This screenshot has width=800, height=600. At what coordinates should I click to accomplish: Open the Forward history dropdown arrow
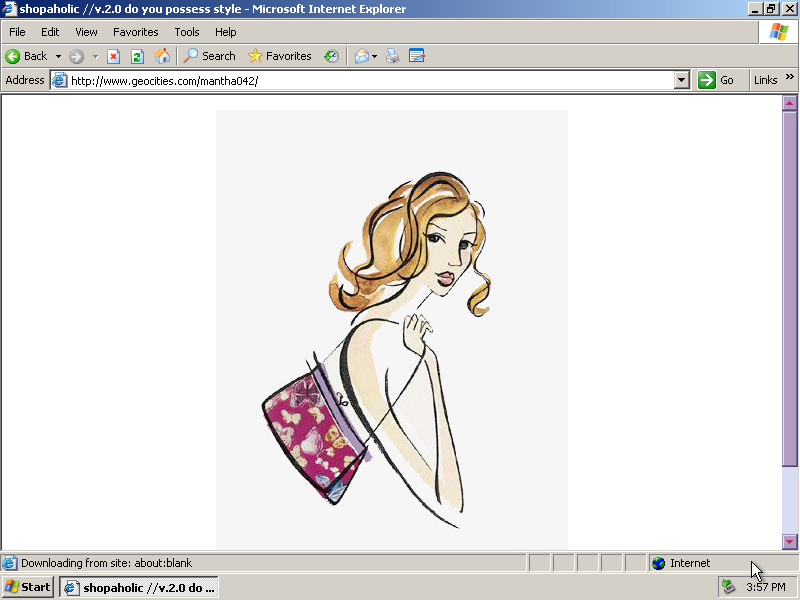pyautogui.click(x=95, y=56)
